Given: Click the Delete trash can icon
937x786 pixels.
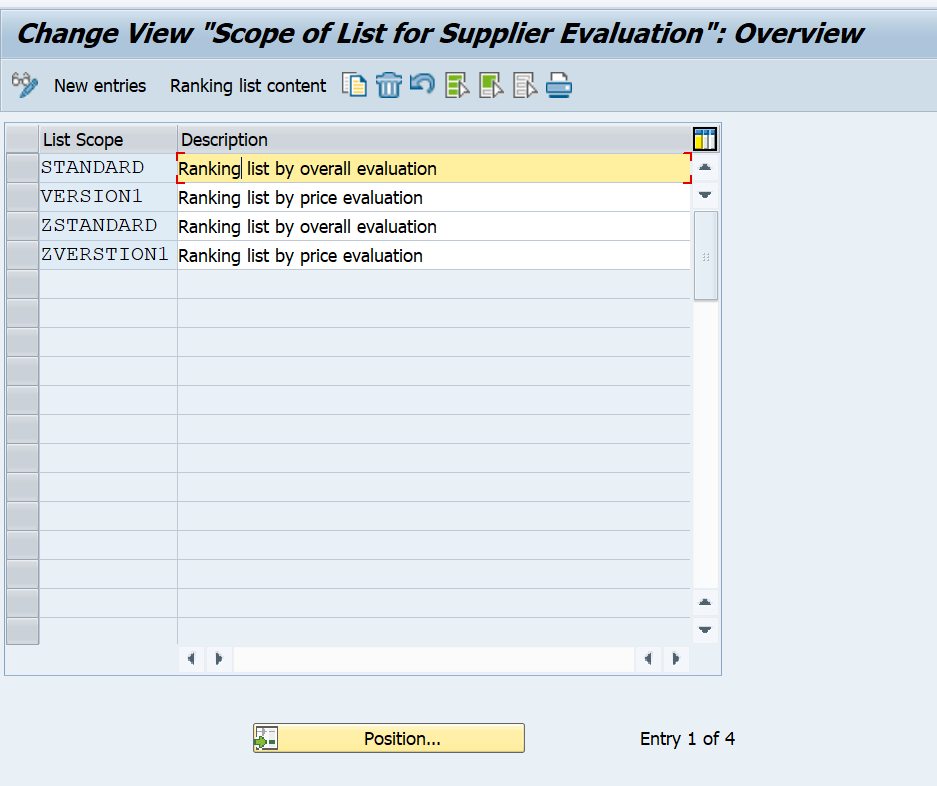Looking at the screenshot, I should [388, 85].
